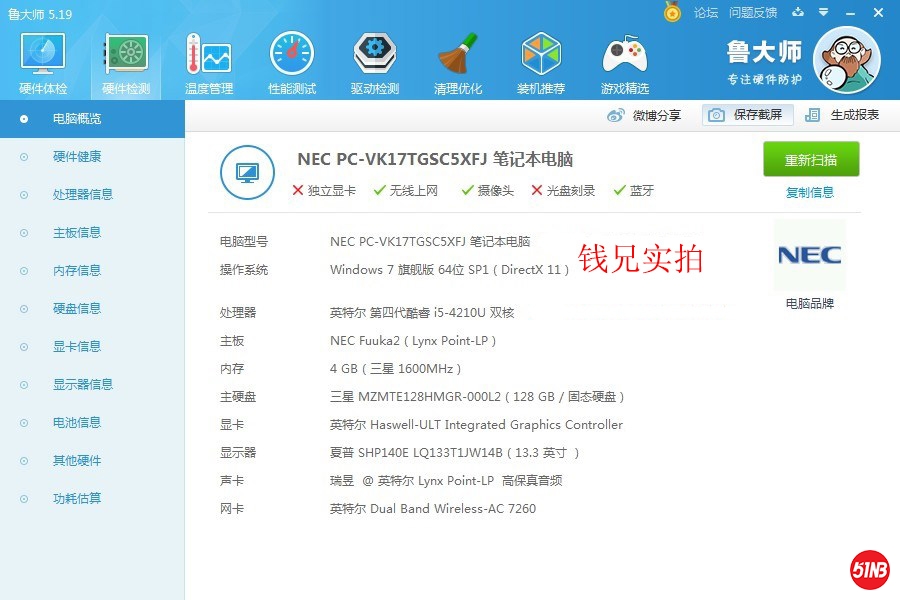Click the 独立显卡 status item
The image size is (900, 600).
coord(324,191)
